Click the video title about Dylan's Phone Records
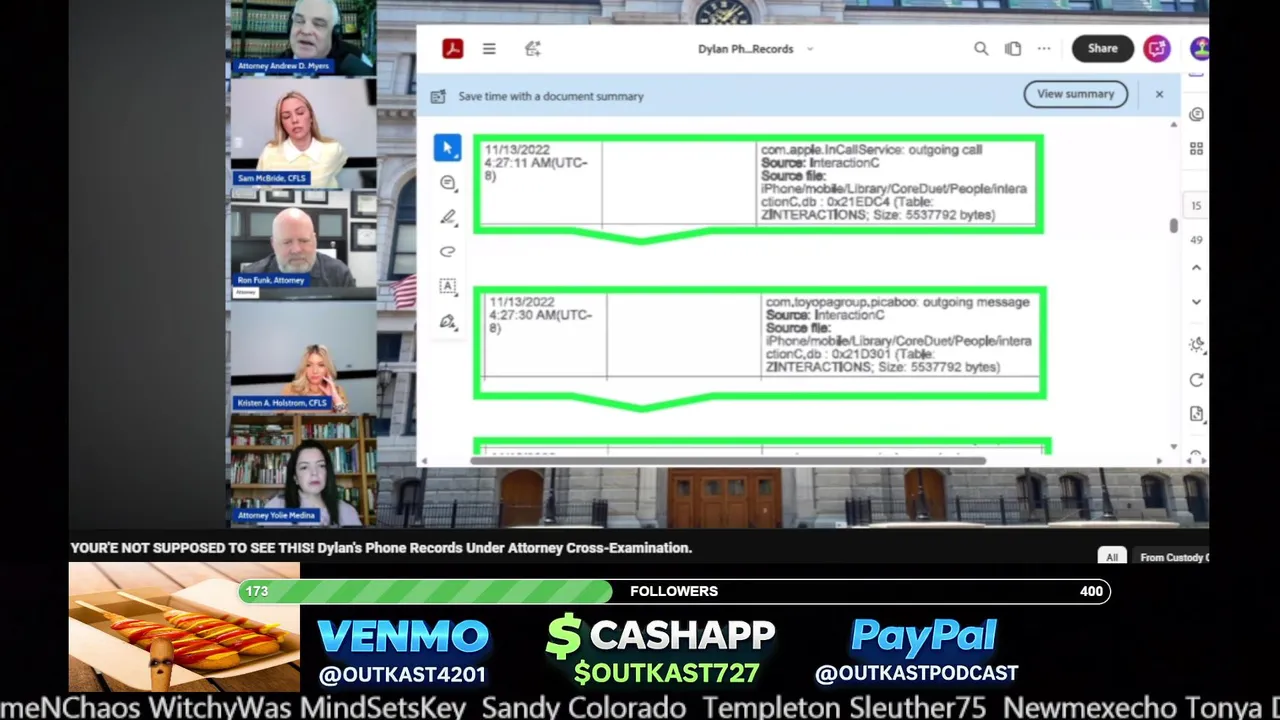Screen dimensions: 1280x720 point(381,548)
